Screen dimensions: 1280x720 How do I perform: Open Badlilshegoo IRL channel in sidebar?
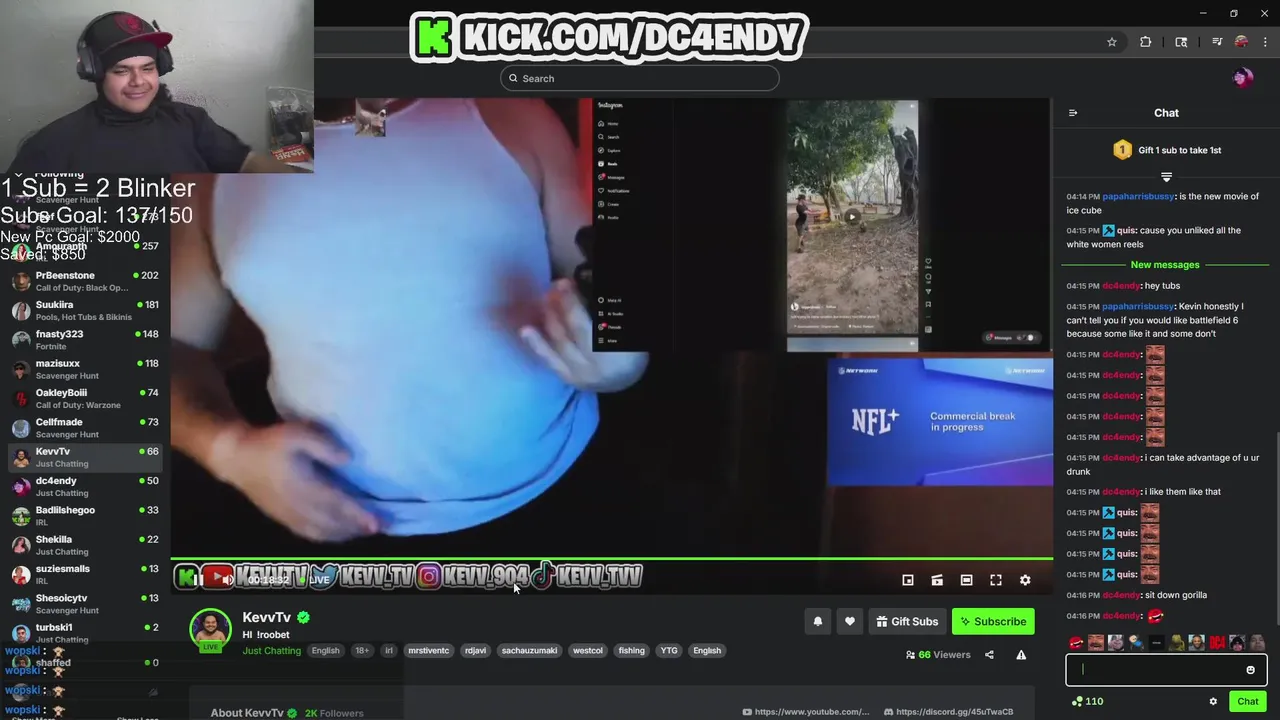(x=85, y=516)
